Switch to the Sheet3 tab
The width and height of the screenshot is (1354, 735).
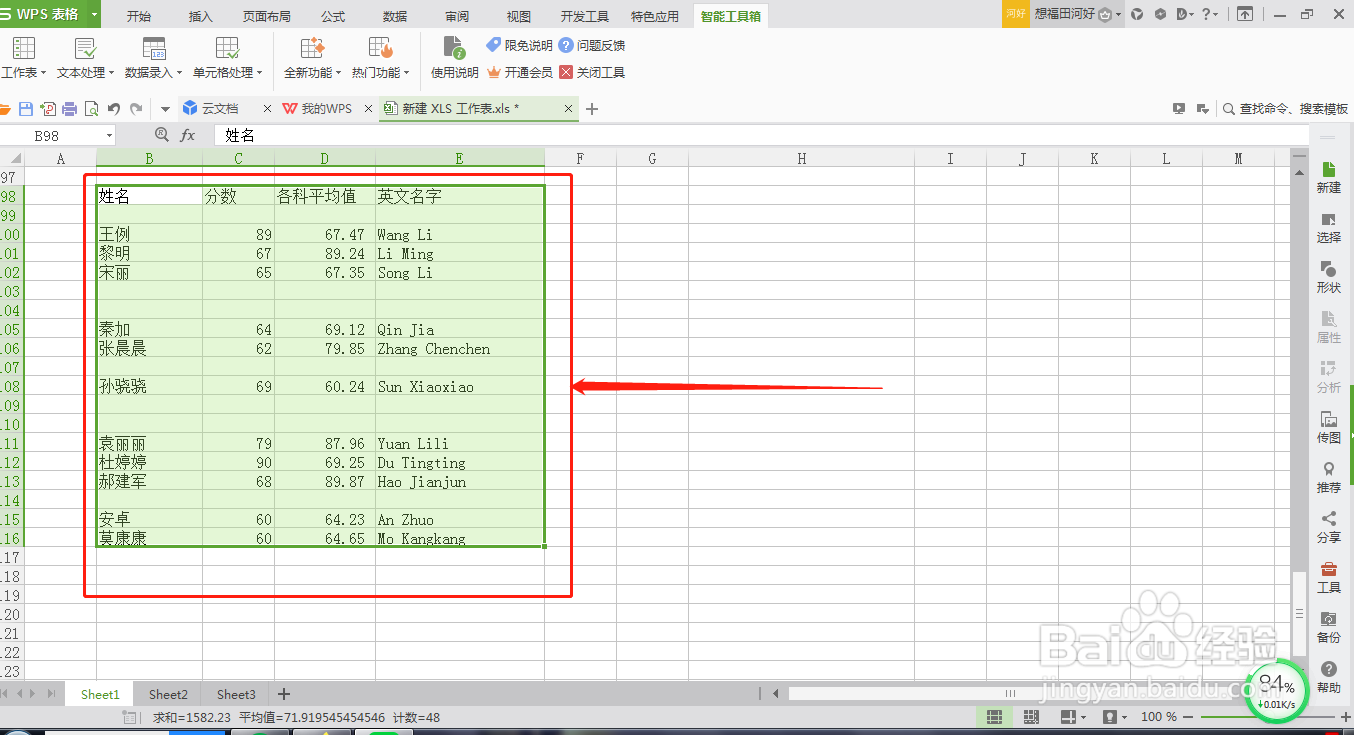click(x=236, y=694)
